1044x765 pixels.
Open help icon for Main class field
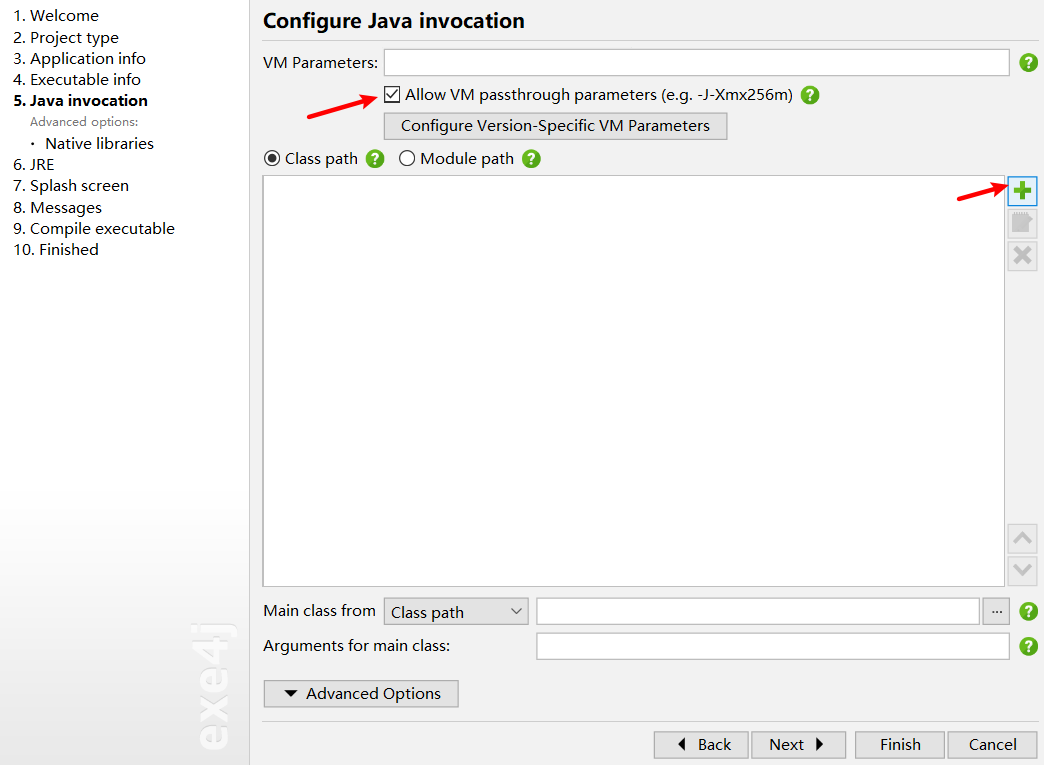click(x=1028, y=611)
